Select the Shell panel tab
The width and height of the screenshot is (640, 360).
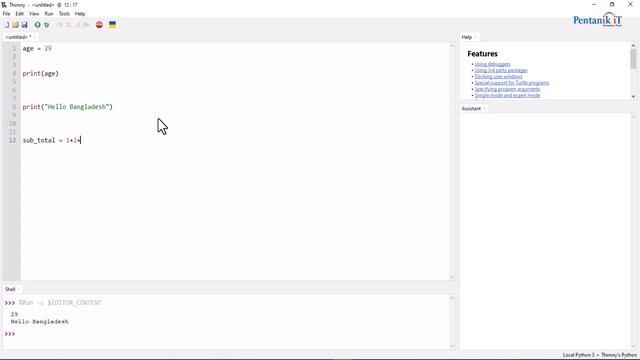click(10, 289)
